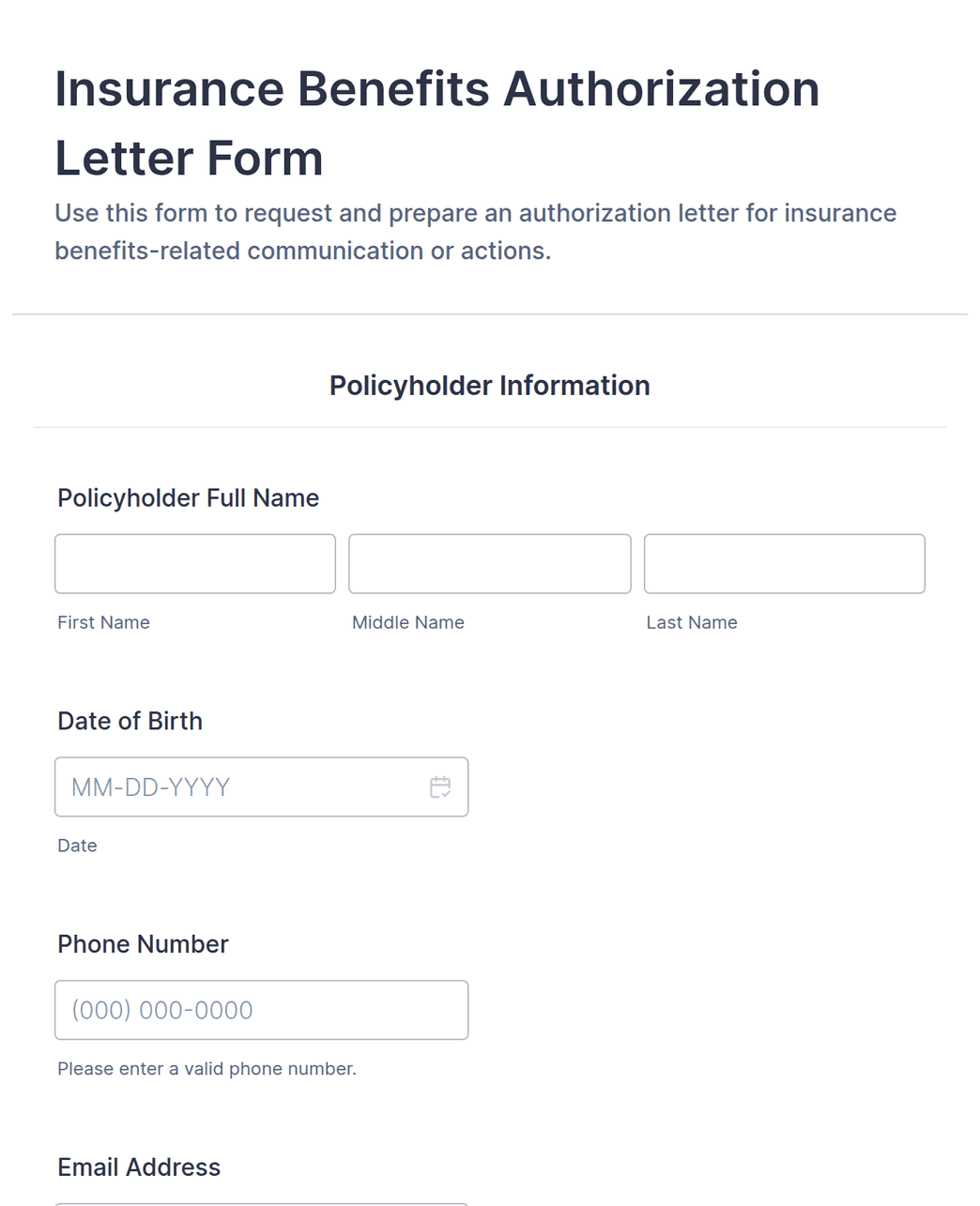
Task: Click 'Please enter a valid phone number' hint
Action: click(x=207, y=1069)
